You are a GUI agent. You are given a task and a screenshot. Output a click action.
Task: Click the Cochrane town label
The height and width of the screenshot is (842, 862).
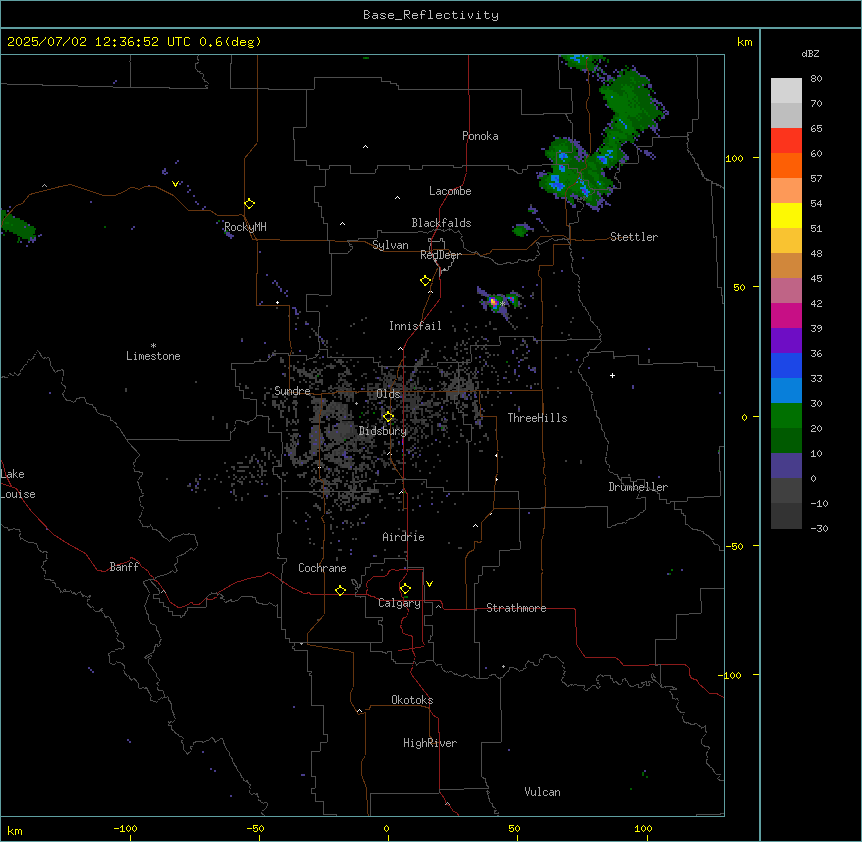[x=322, y=568]
